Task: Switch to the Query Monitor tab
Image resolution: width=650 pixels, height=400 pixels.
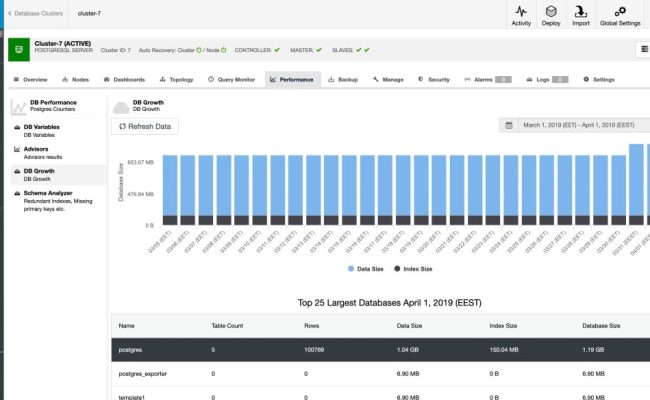Action: 231,80
